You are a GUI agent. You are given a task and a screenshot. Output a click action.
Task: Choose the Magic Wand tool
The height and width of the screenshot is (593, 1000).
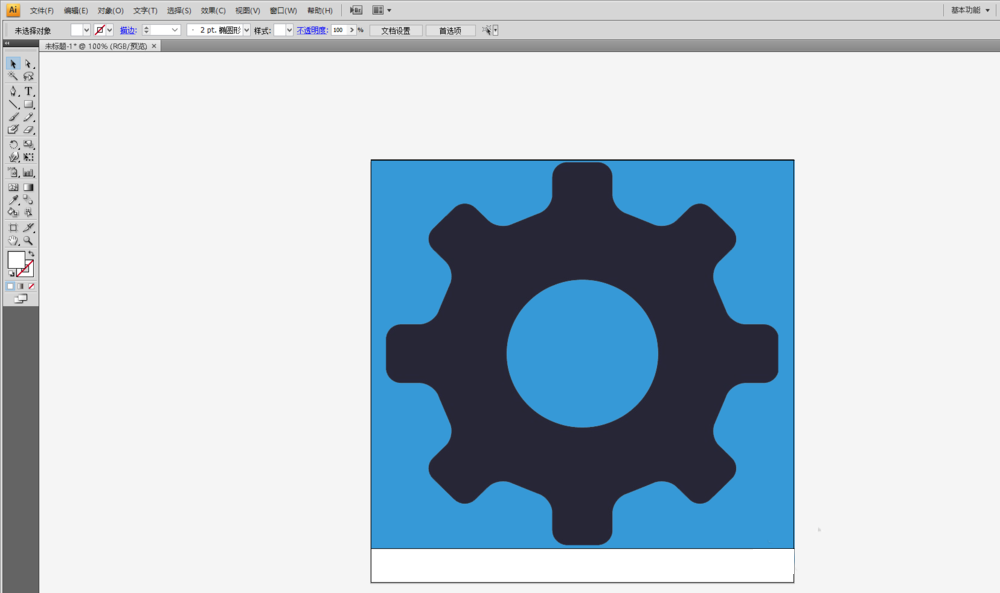click(x=13, y=77)
